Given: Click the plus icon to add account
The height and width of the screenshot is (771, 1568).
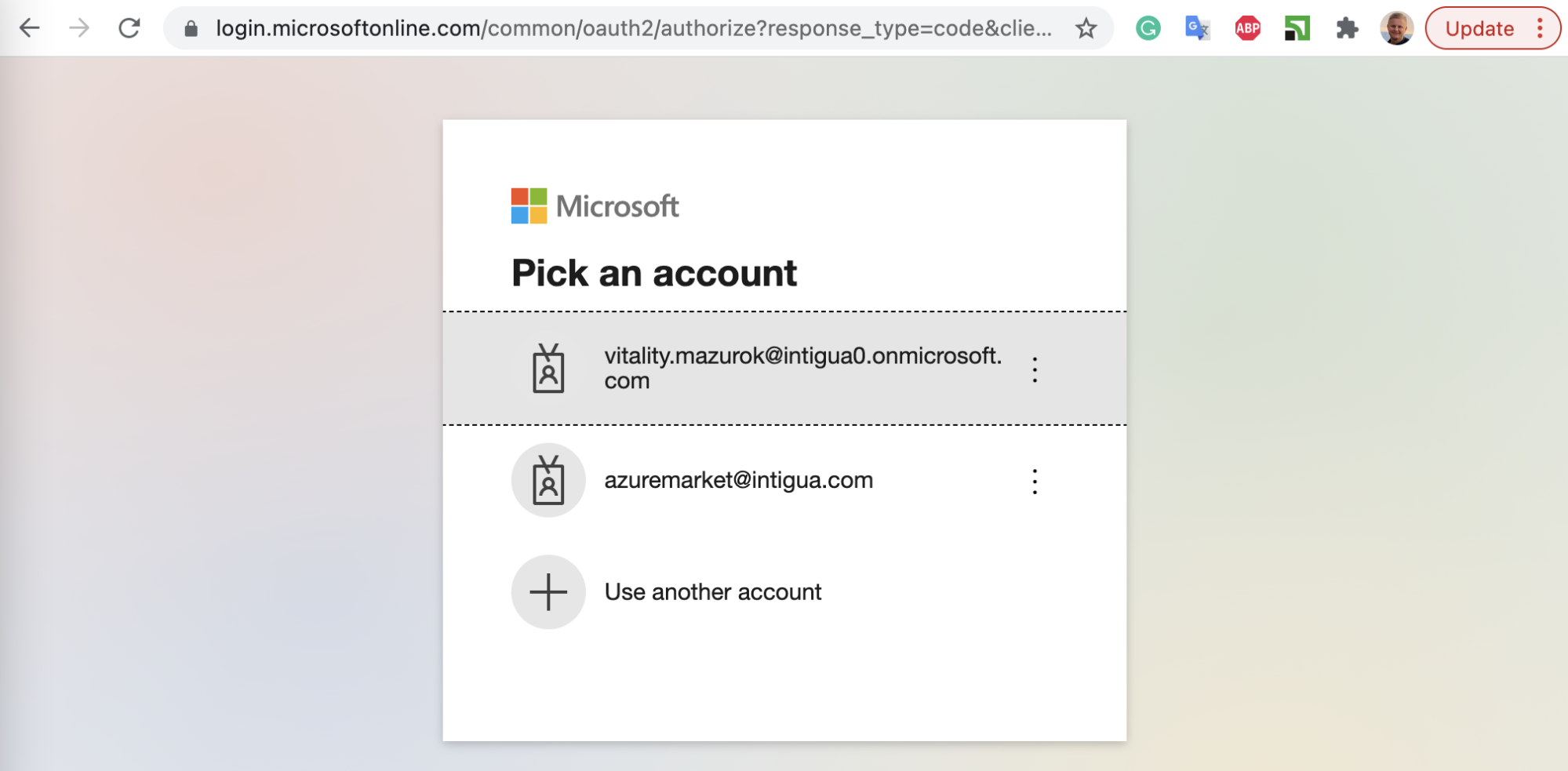Looking at the screenshot, I should (548, 592).
